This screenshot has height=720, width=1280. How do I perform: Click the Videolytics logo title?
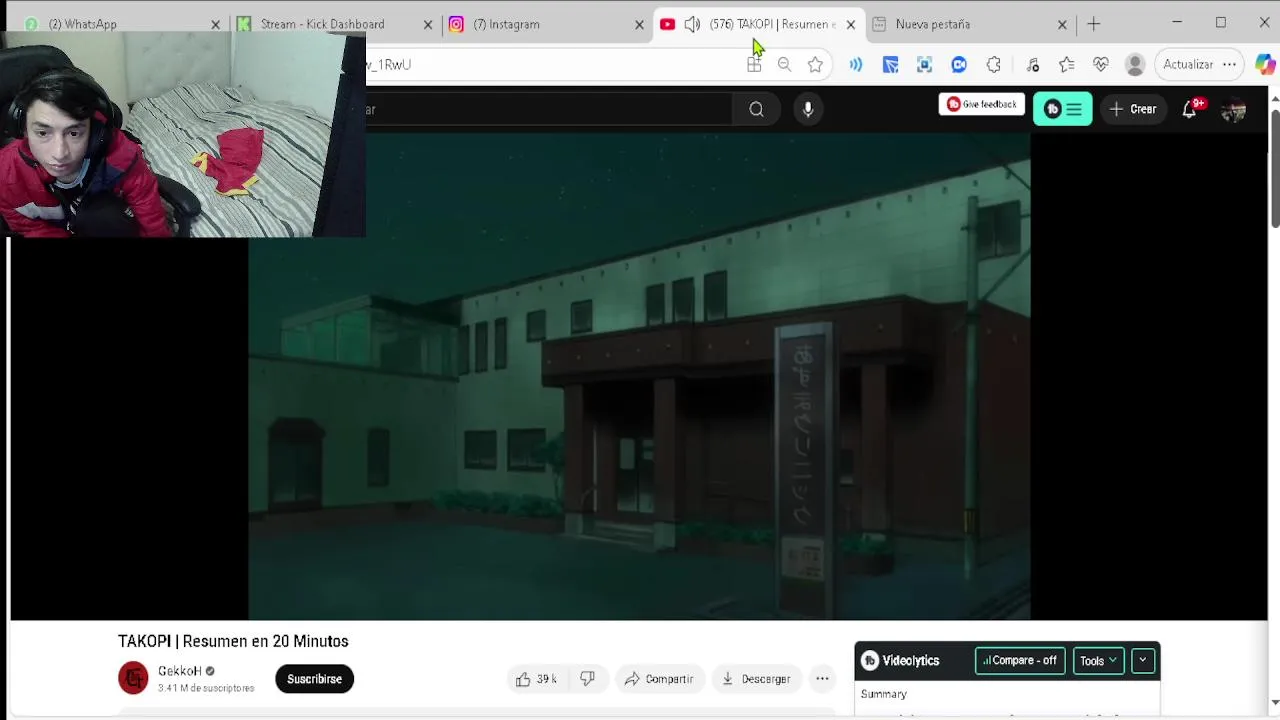click(901, 660)
